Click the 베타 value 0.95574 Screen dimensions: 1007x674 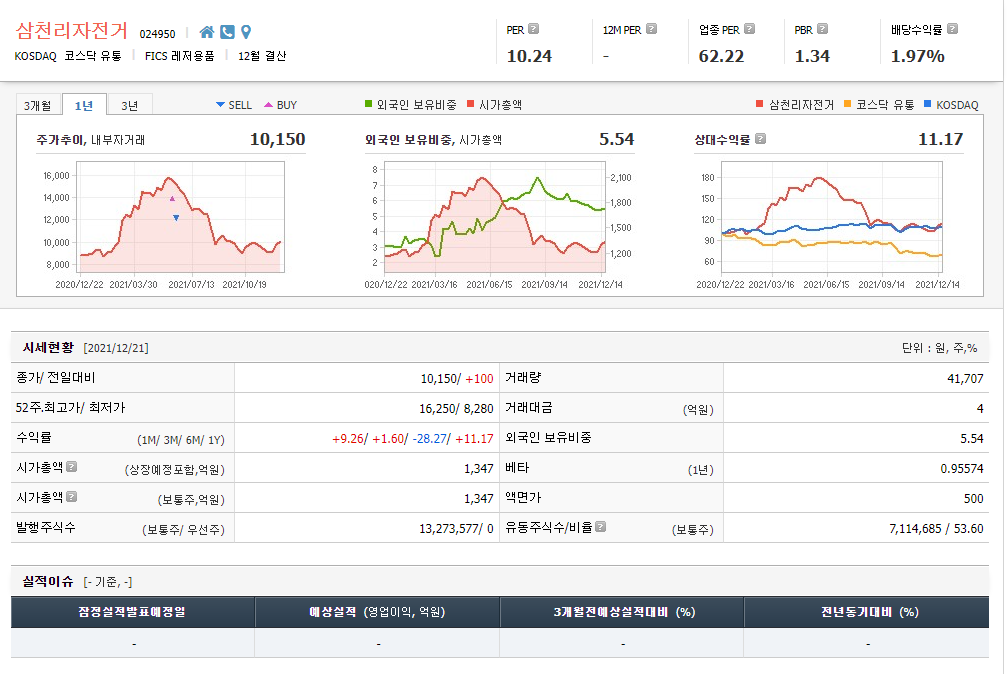pos(961,468)
